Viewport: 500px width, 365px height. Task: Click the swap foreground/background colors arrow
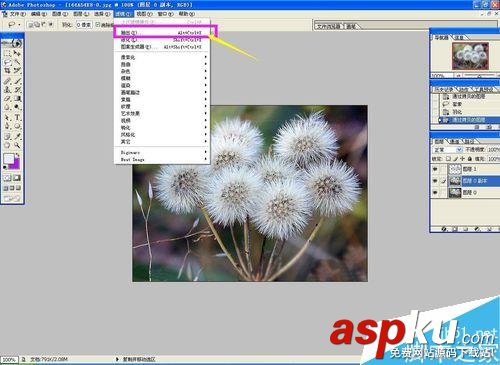(18, 155)
